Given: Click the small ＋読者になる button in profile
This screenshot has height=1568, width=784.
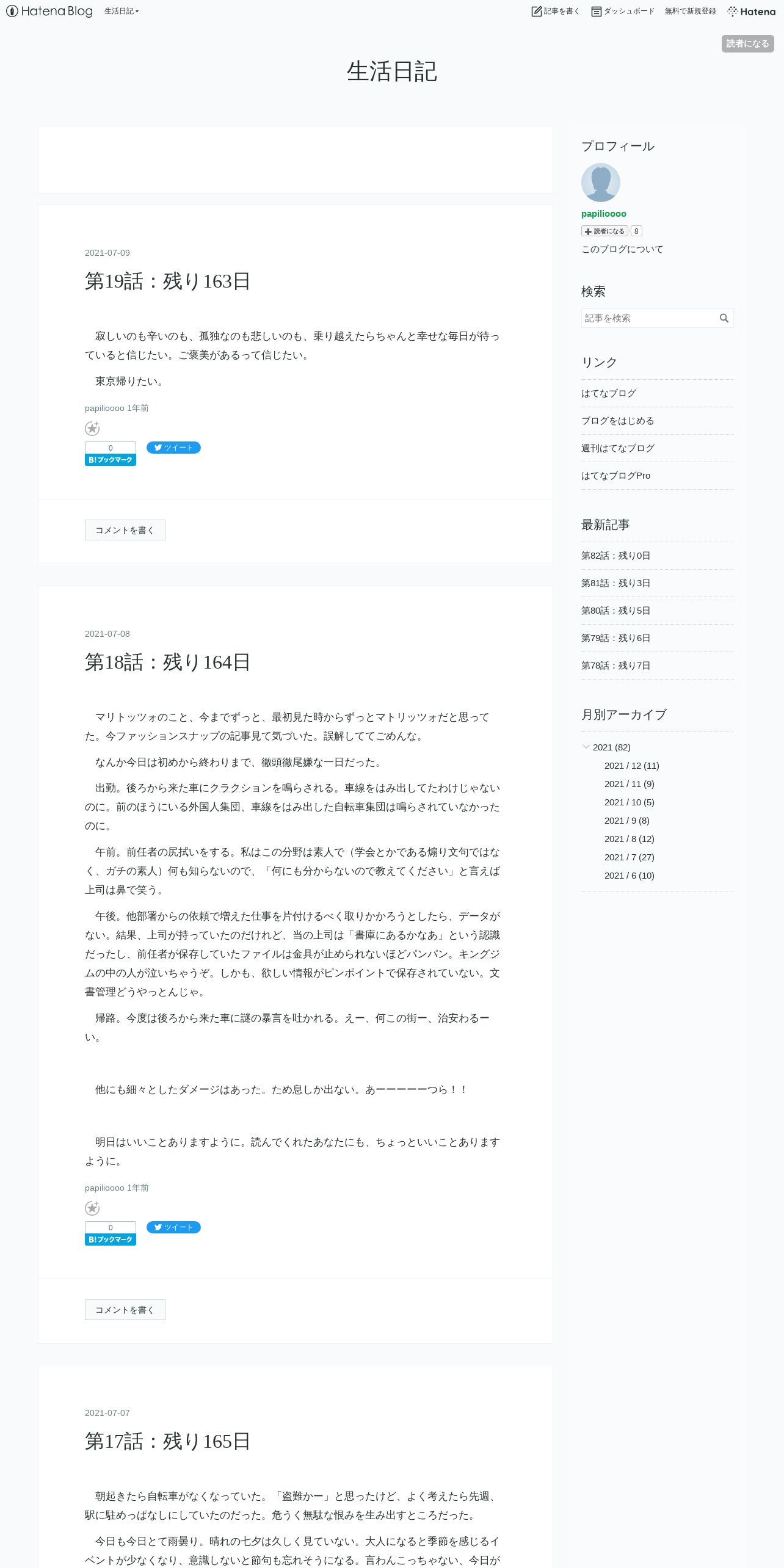Looking at the screenshot, I should tap(604, 231).
